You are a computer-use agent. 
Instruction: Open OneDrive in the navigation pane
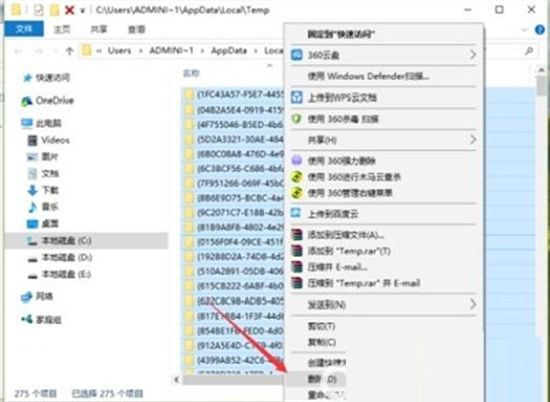47,101
